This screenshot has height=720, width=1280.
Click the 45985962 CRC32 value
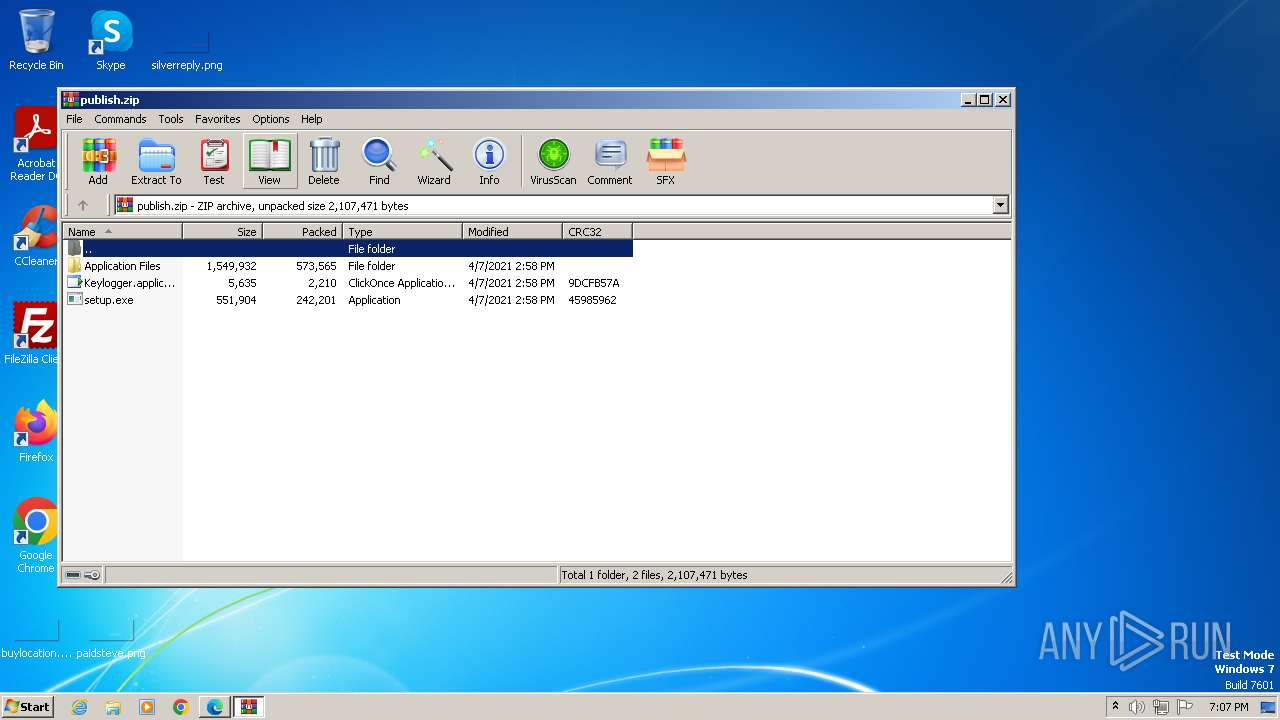(x=592, y=300)
